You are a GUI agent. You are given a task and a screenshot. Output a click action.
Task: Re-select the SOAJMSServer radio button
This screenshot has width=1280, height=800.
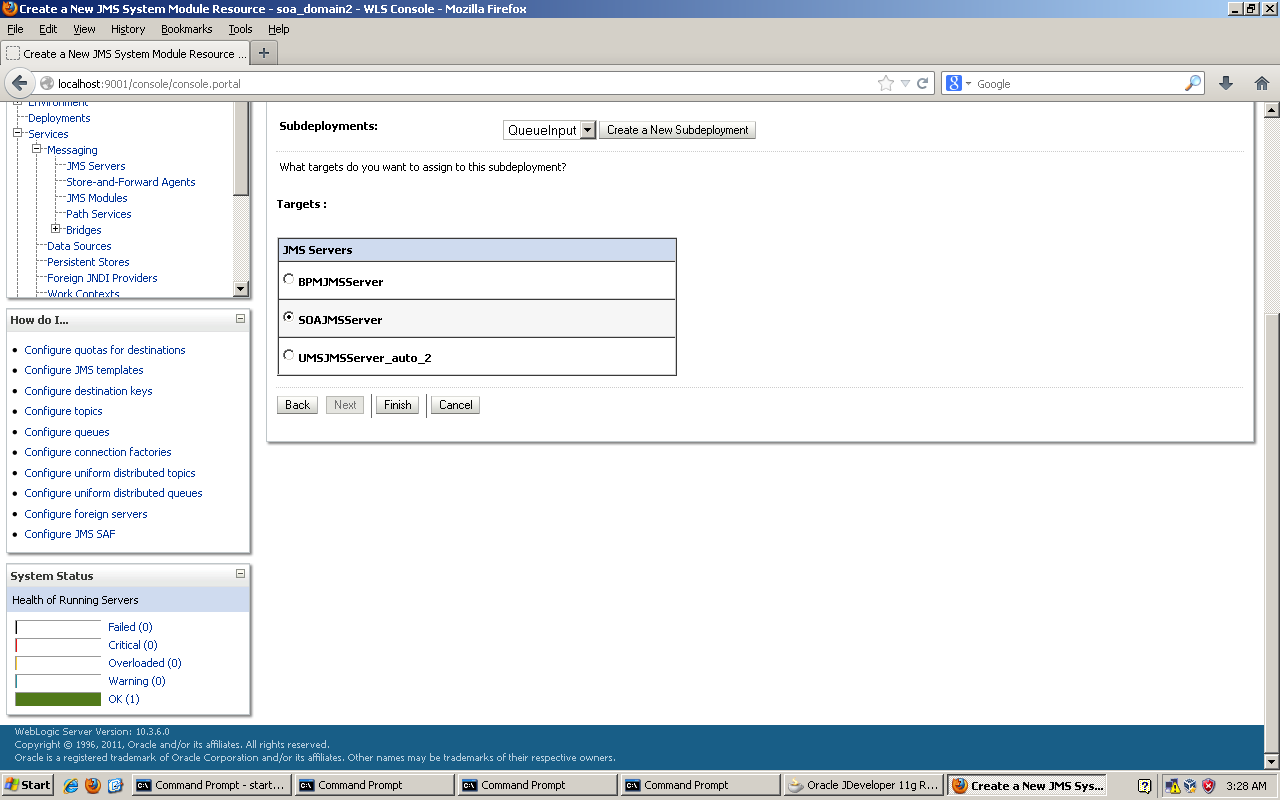tap(289, 317)
